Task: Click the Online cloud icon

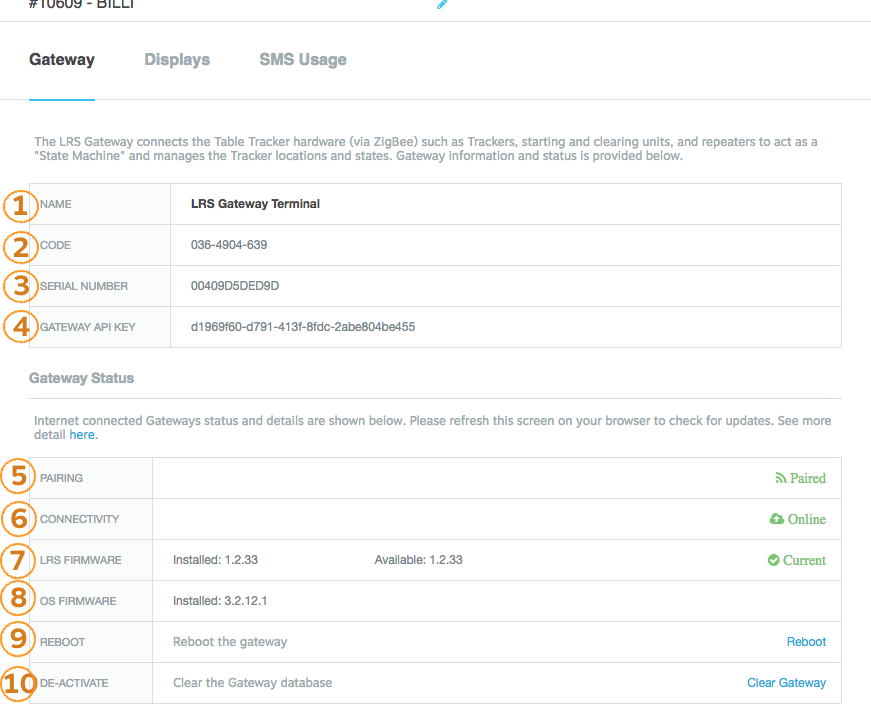Action: tap(776, 519)
